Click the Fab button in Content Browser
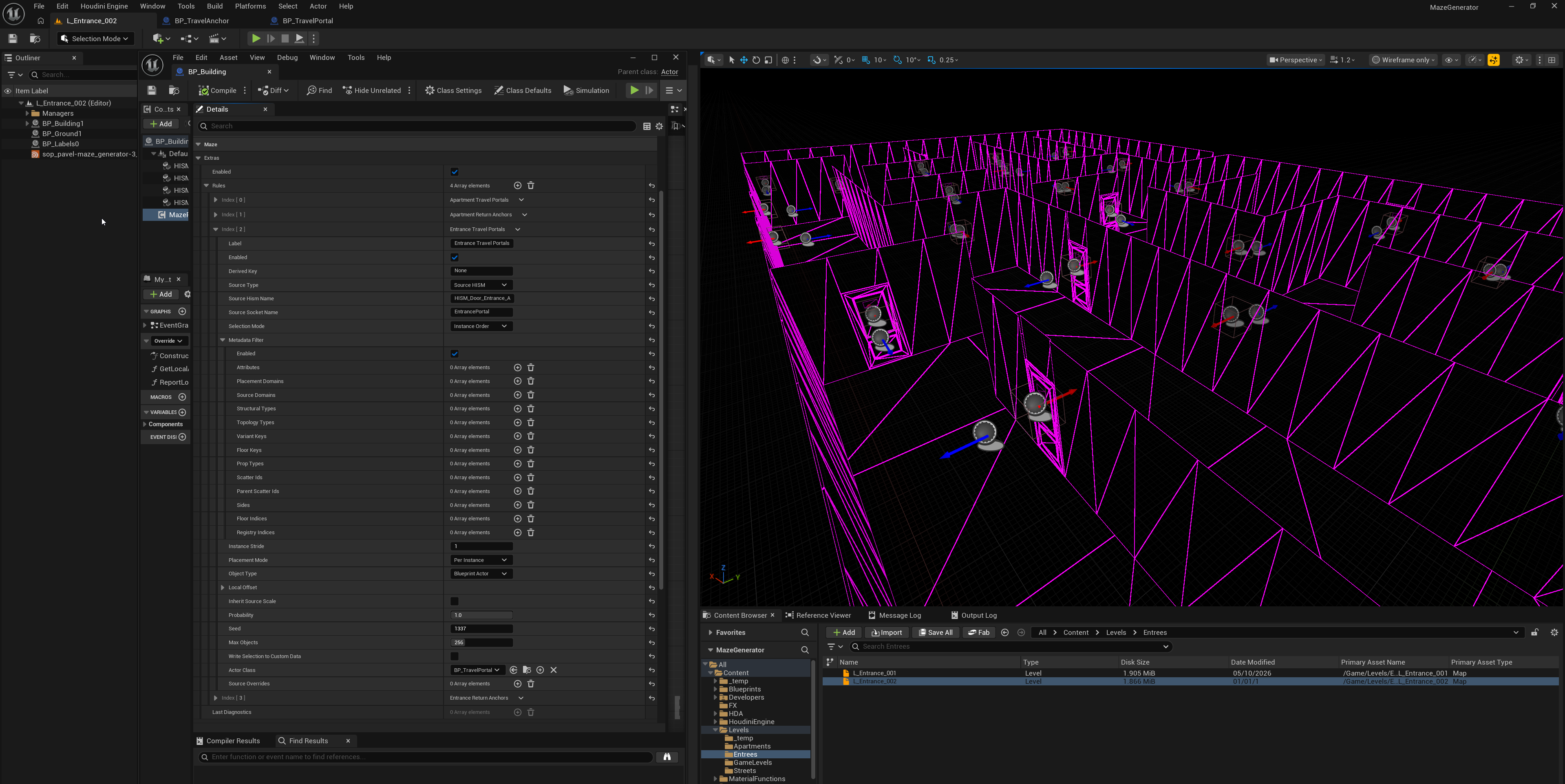The image size is (1565, 784). pyautogui.click(x=979, y=632)
